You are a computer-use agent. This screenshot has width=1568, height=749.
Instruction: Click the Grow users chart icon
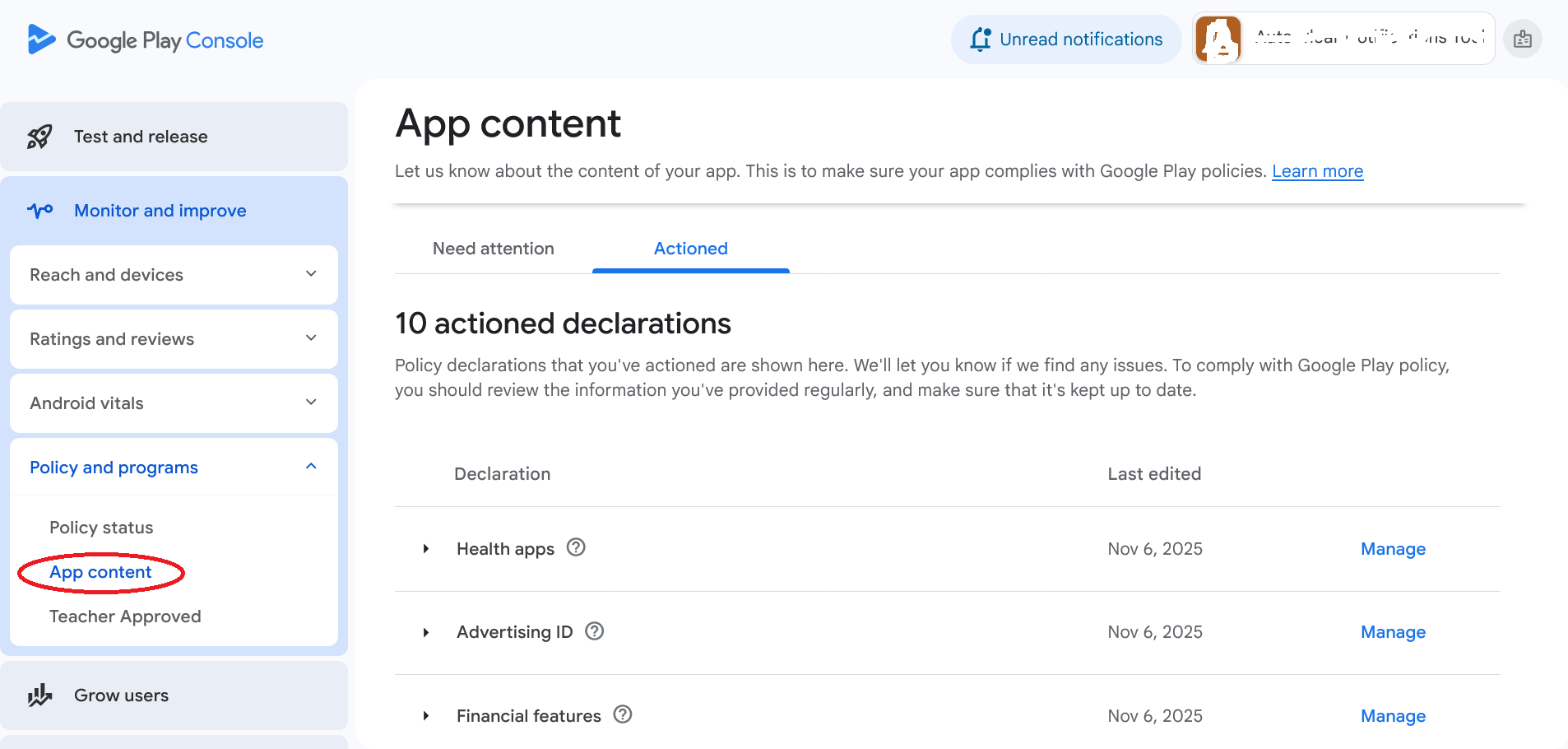pos(39,695)
